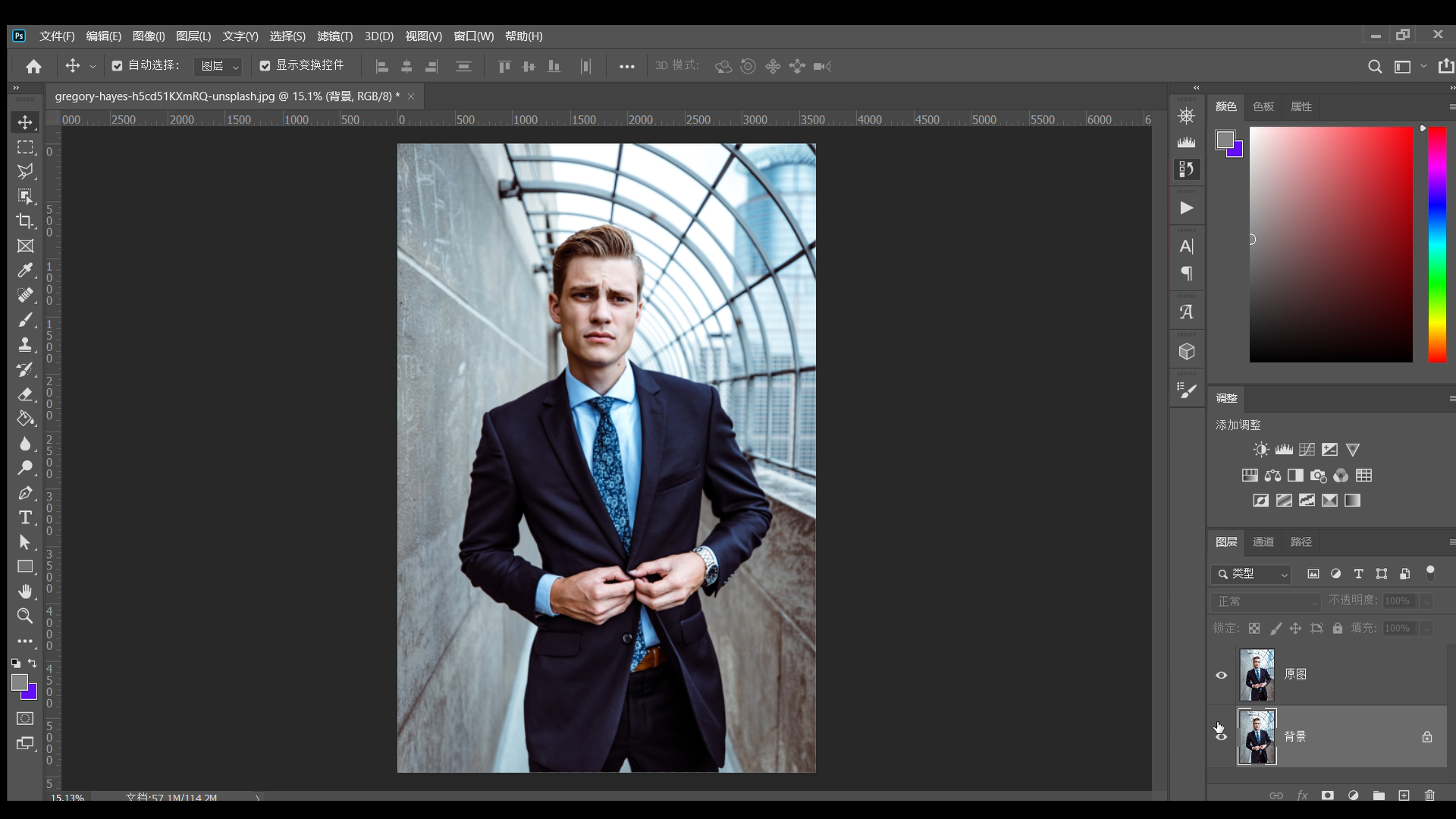
Task: Open the 正常 blend mode dropdown
Action: [x=1265, y=601]
